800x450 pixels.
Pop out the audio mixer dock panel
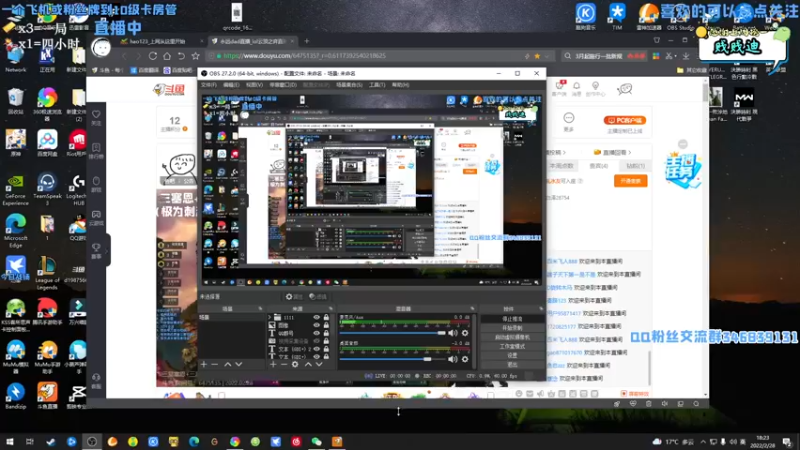(472, 309)
